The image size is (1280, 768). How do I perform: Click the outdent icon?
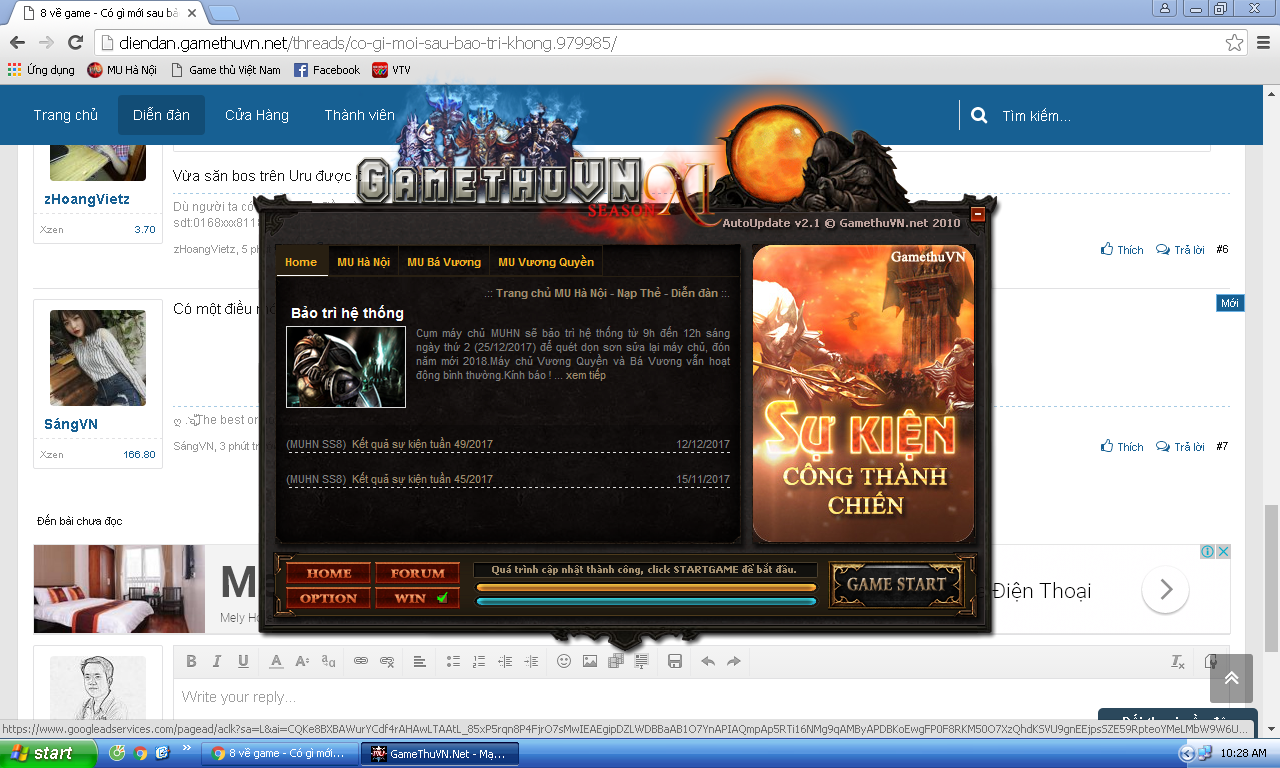pyautogui.click(x=505, y=661)
